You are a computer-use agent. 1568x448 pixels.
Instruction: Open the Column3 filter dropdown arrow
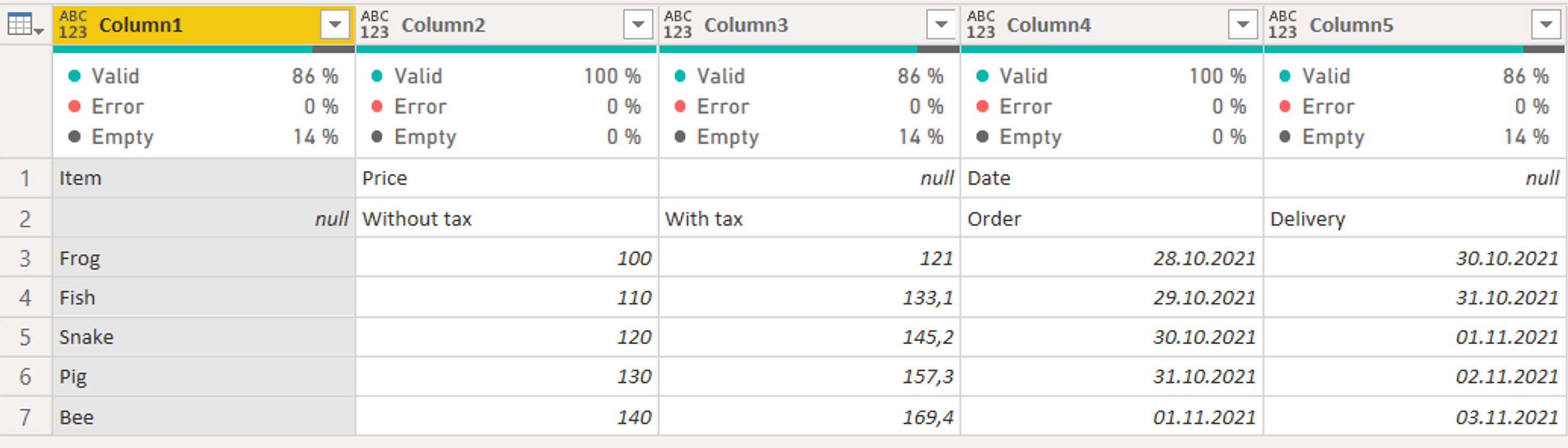click(941, 25)
